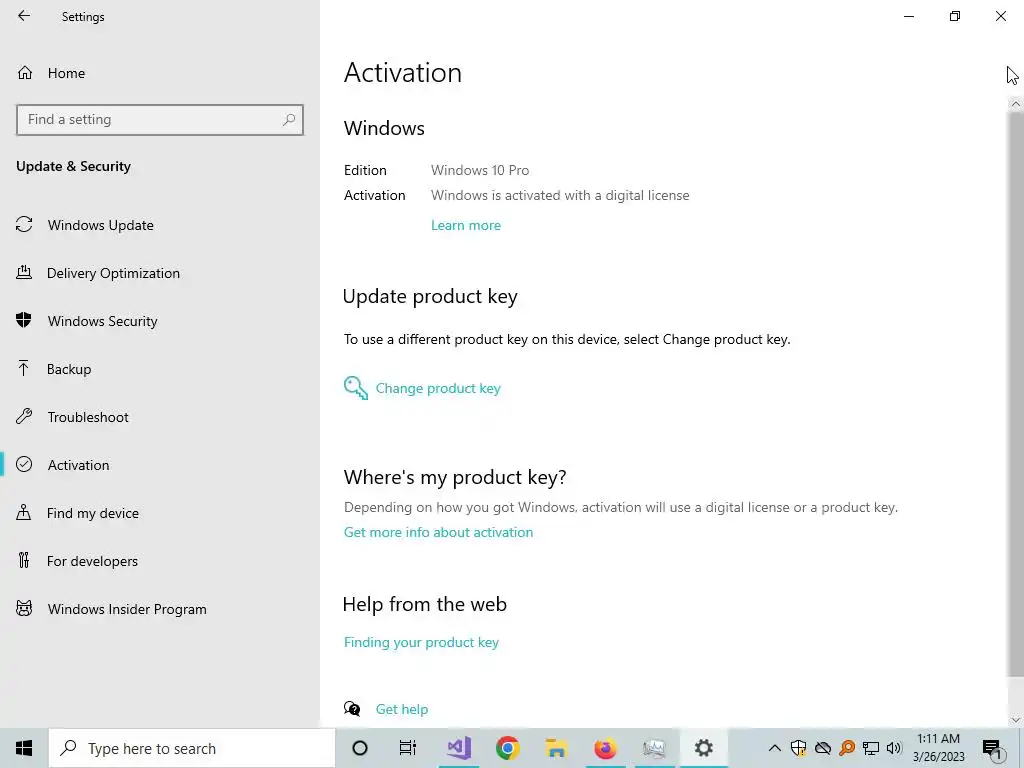Click the Troubleshoot wrench icon
Viewport: 1024px width, 768px height.
pos(24,417)
